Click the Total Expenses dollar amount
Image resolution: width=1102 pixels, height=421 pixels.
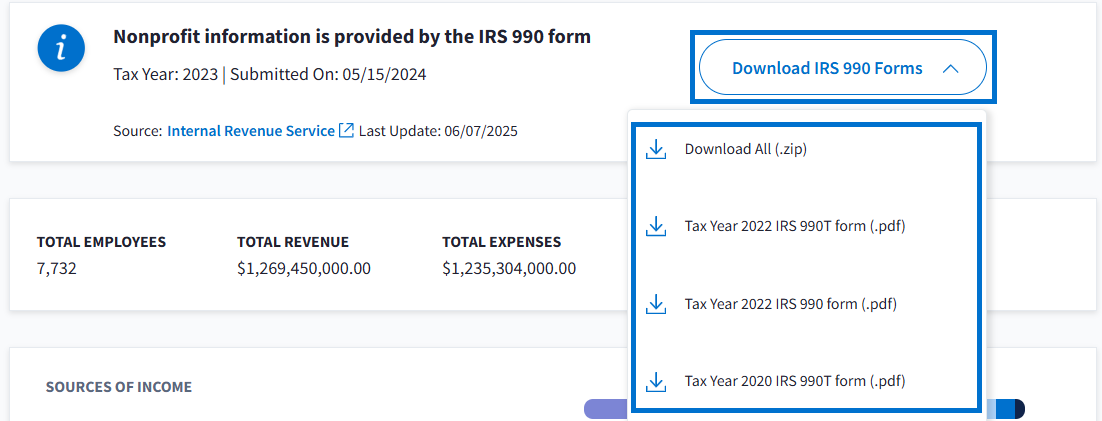point(509,268)
